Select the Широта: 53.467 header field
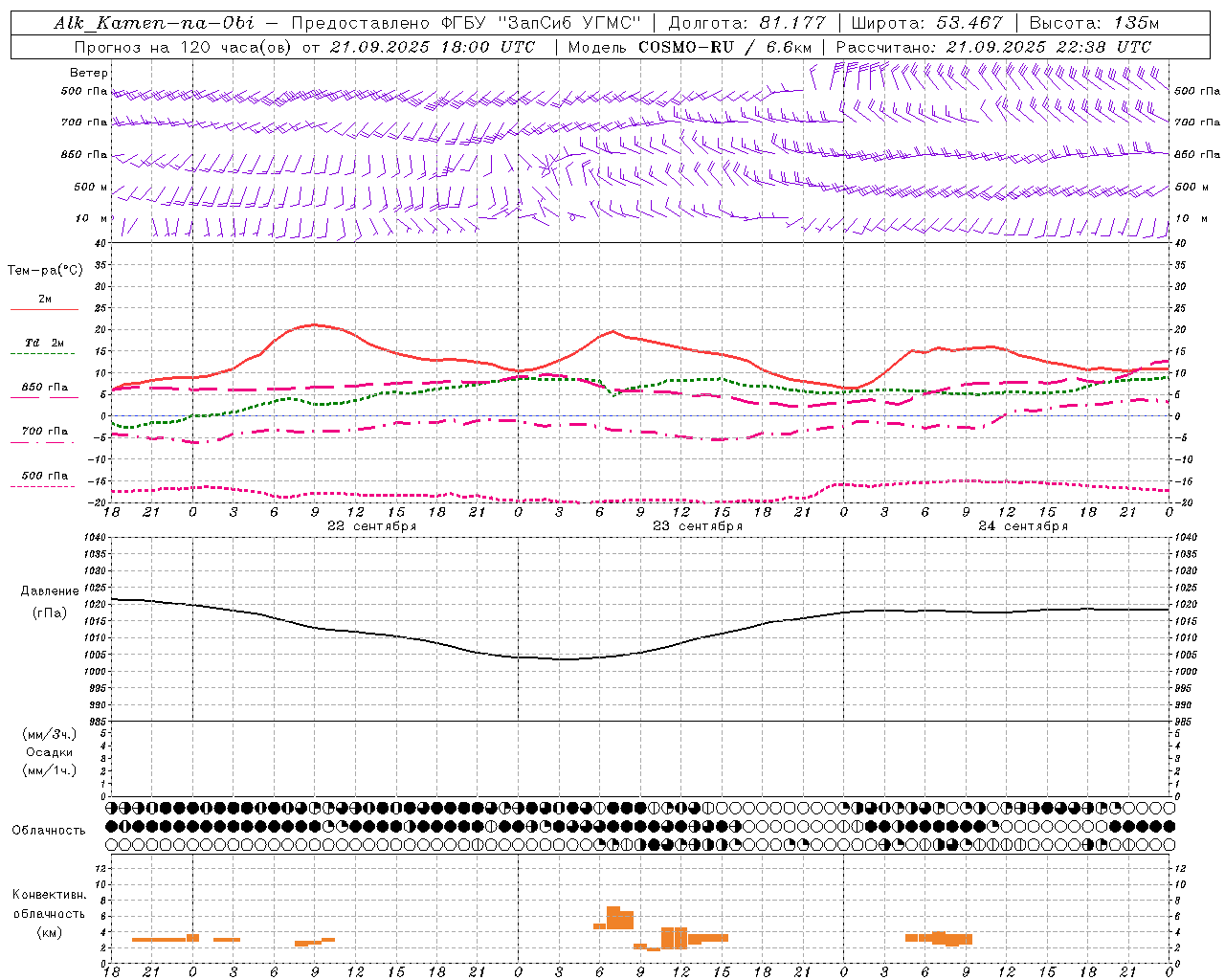The image size is (1225, 980). 926,23
